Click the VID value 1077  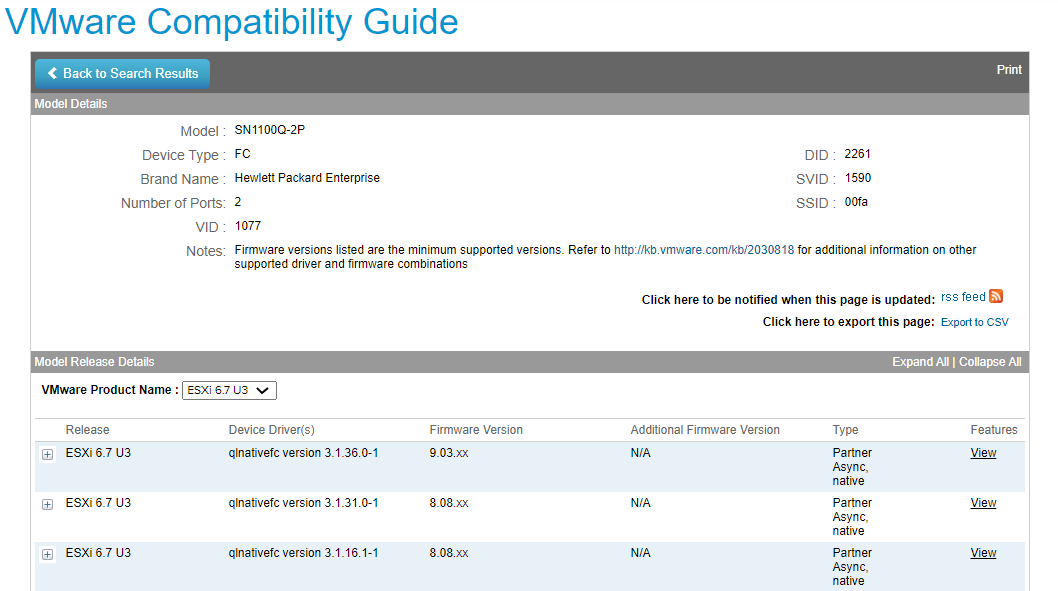coord(248,226)
